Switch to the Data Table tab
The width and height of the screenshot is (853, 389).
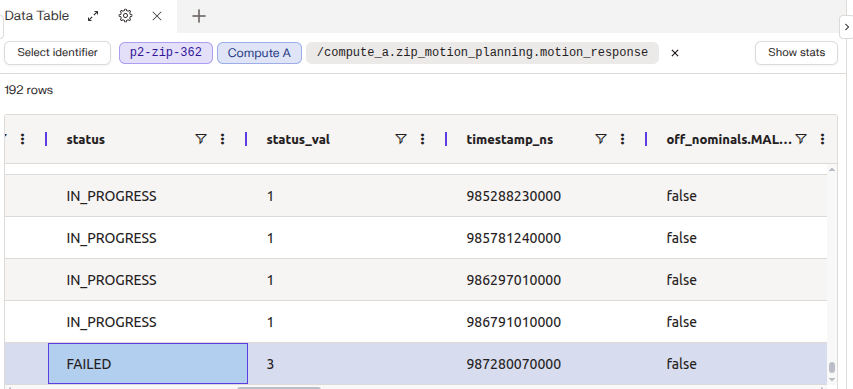[36, 16]
